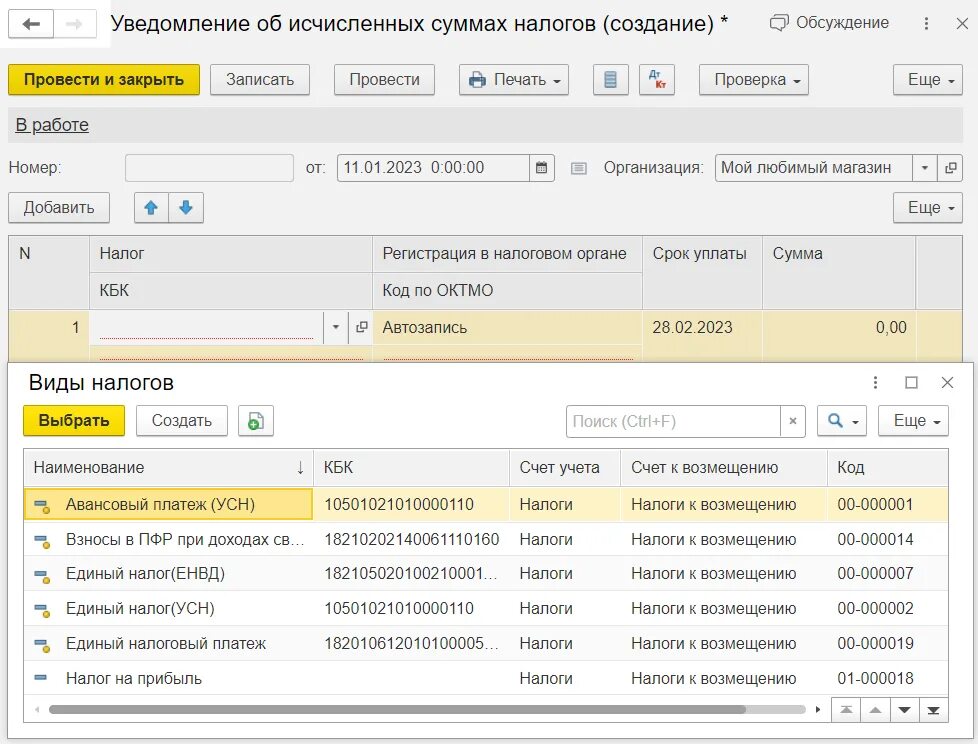The image size is (978, 744).
Task: Expand the Проверка dropdown
Action: pos(753,80)
